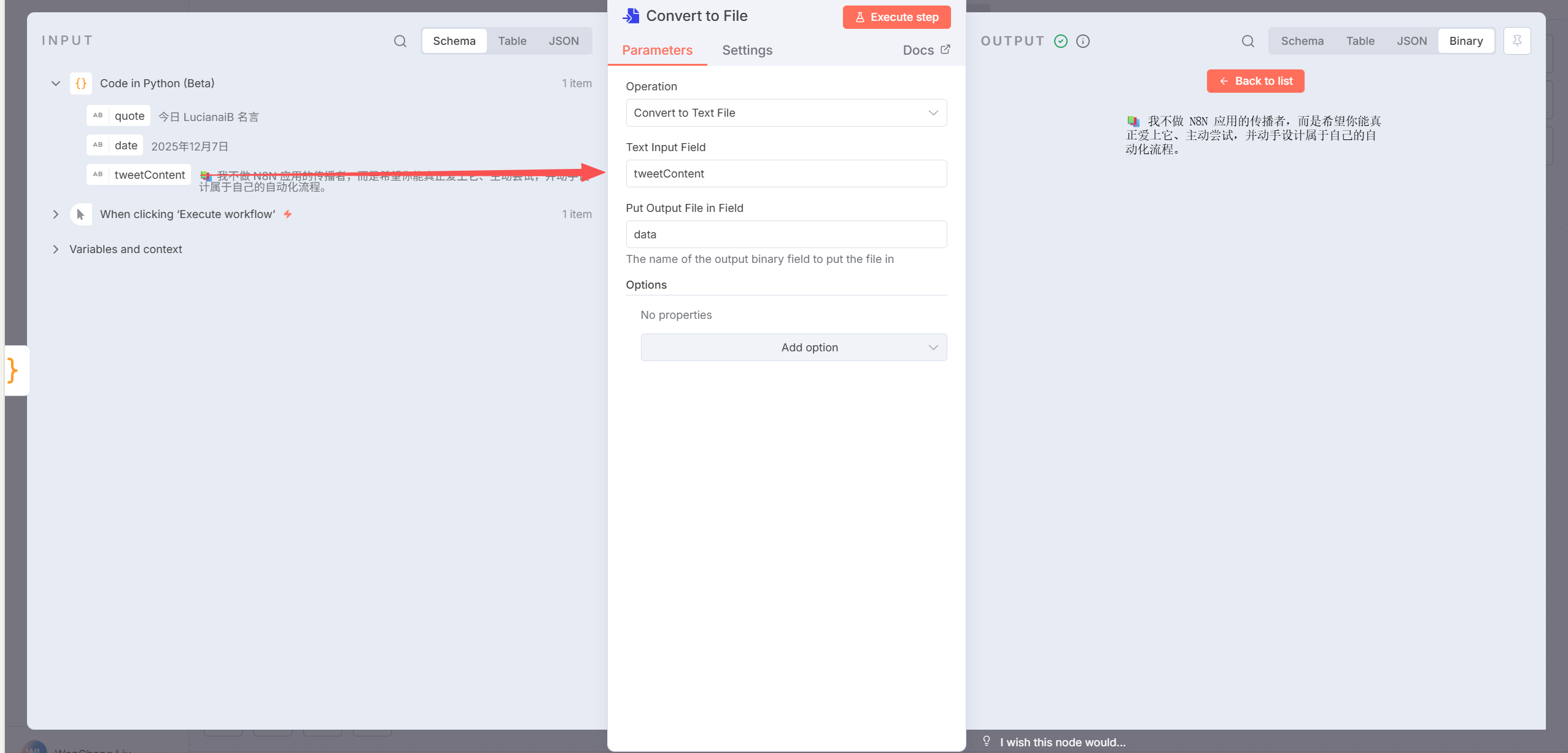1568x753 pixels.
Task: Click the Code in Python node icon
Action: coord(81,84)
